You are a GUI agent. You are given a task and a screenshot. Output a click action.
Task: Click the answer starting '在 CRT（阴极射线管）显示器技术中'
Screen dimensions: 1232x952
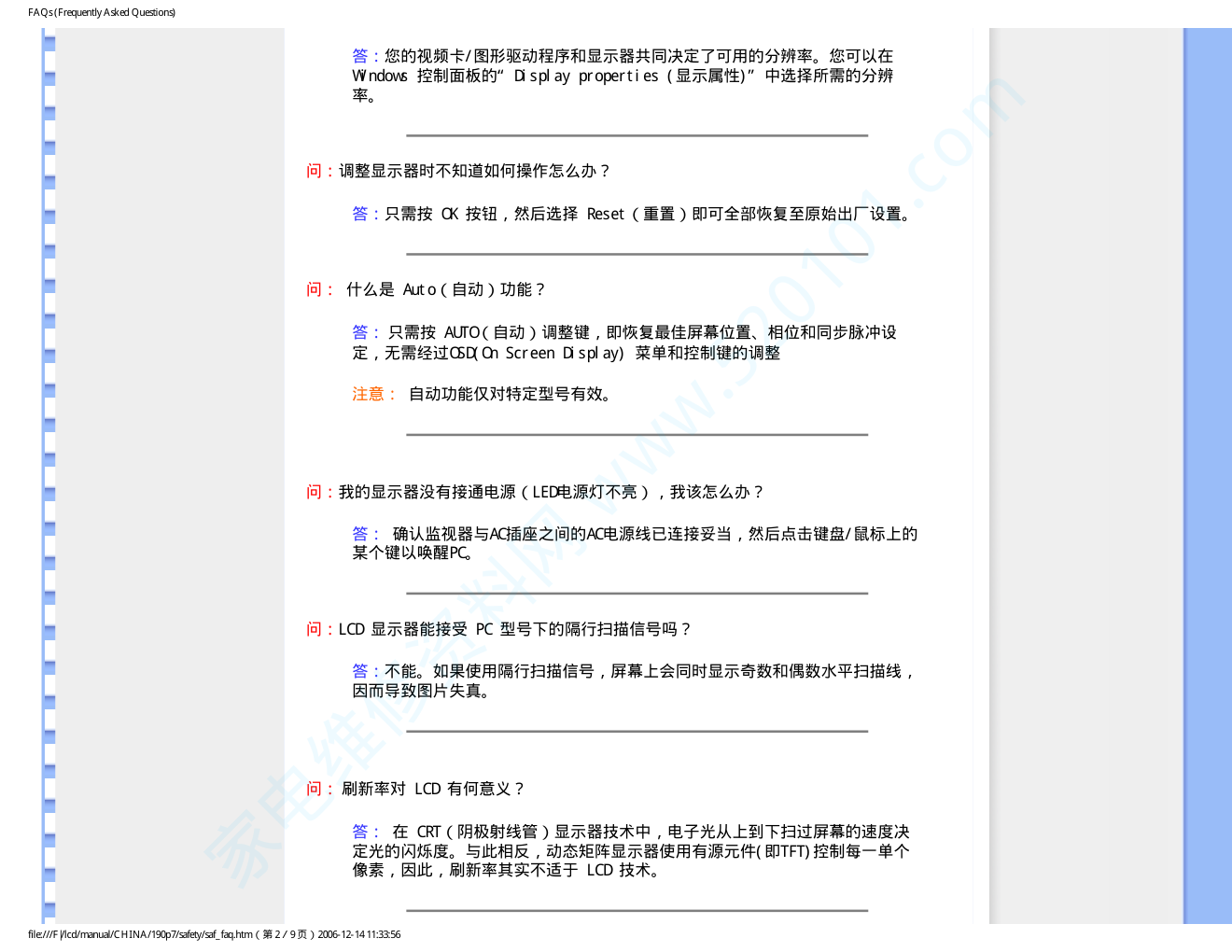click(631, 851)
